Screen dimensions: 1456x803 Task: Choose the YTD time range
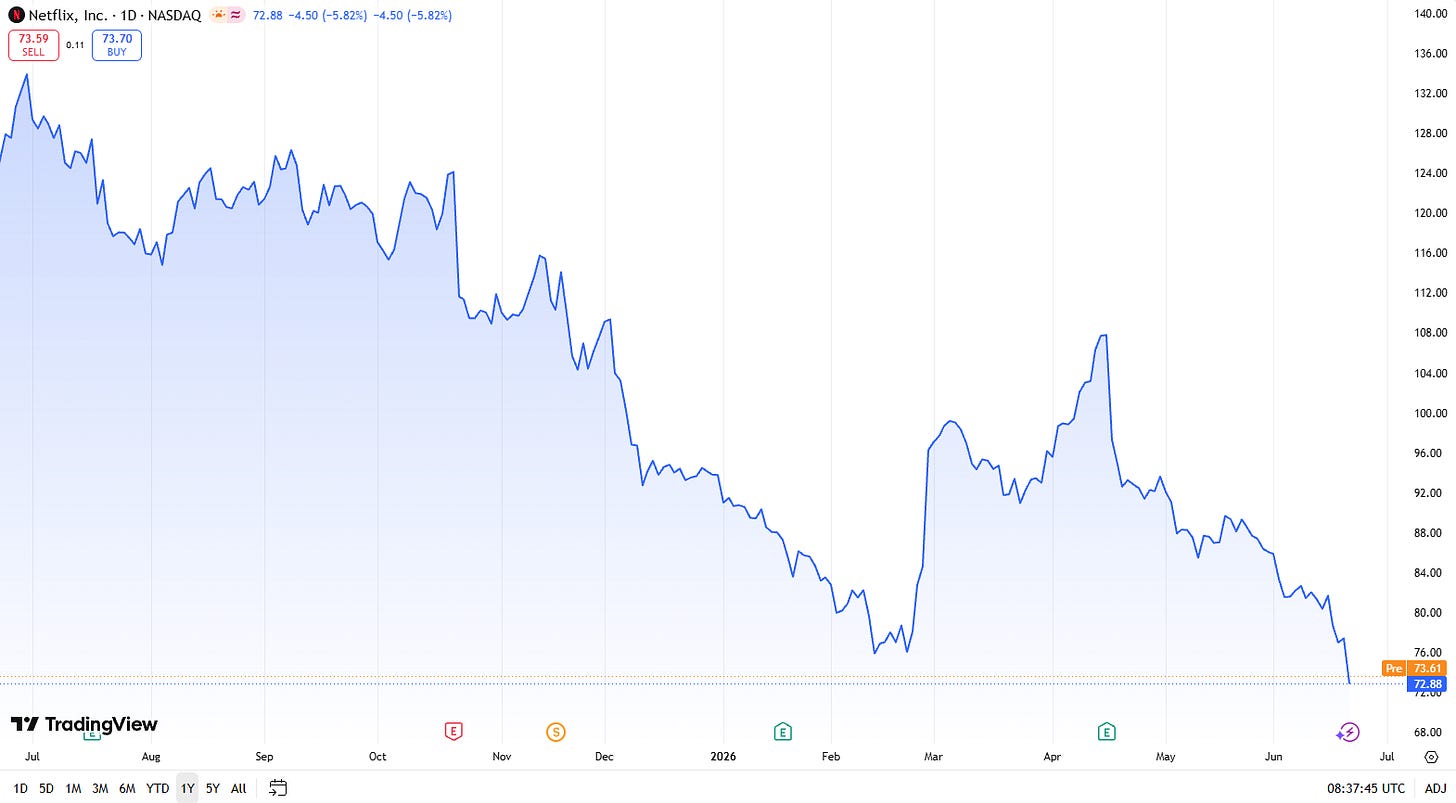point(157,788)
